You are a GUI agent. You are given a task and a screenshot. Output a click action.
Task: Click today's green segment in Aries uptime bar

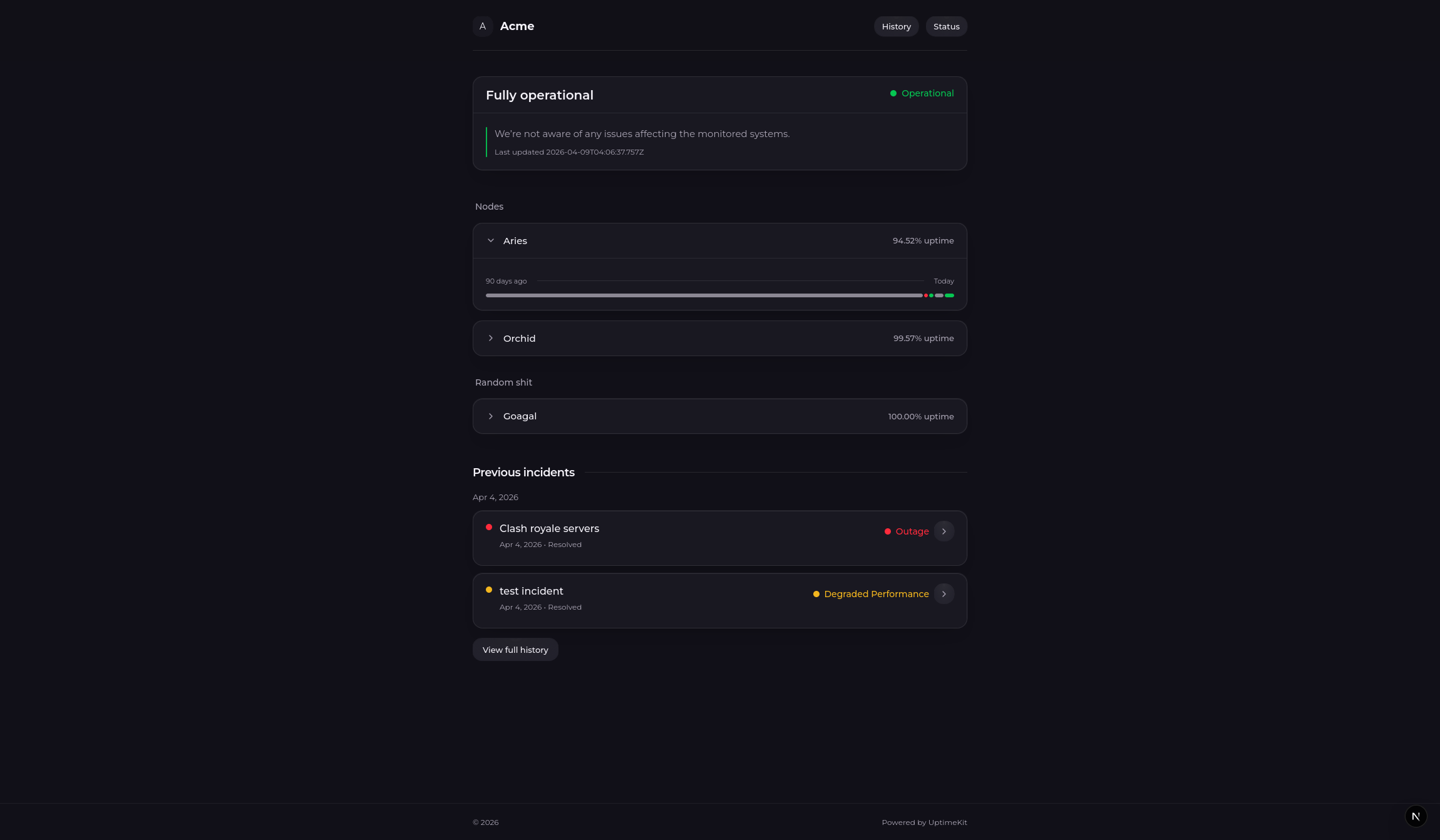click(x=950, y=295)
